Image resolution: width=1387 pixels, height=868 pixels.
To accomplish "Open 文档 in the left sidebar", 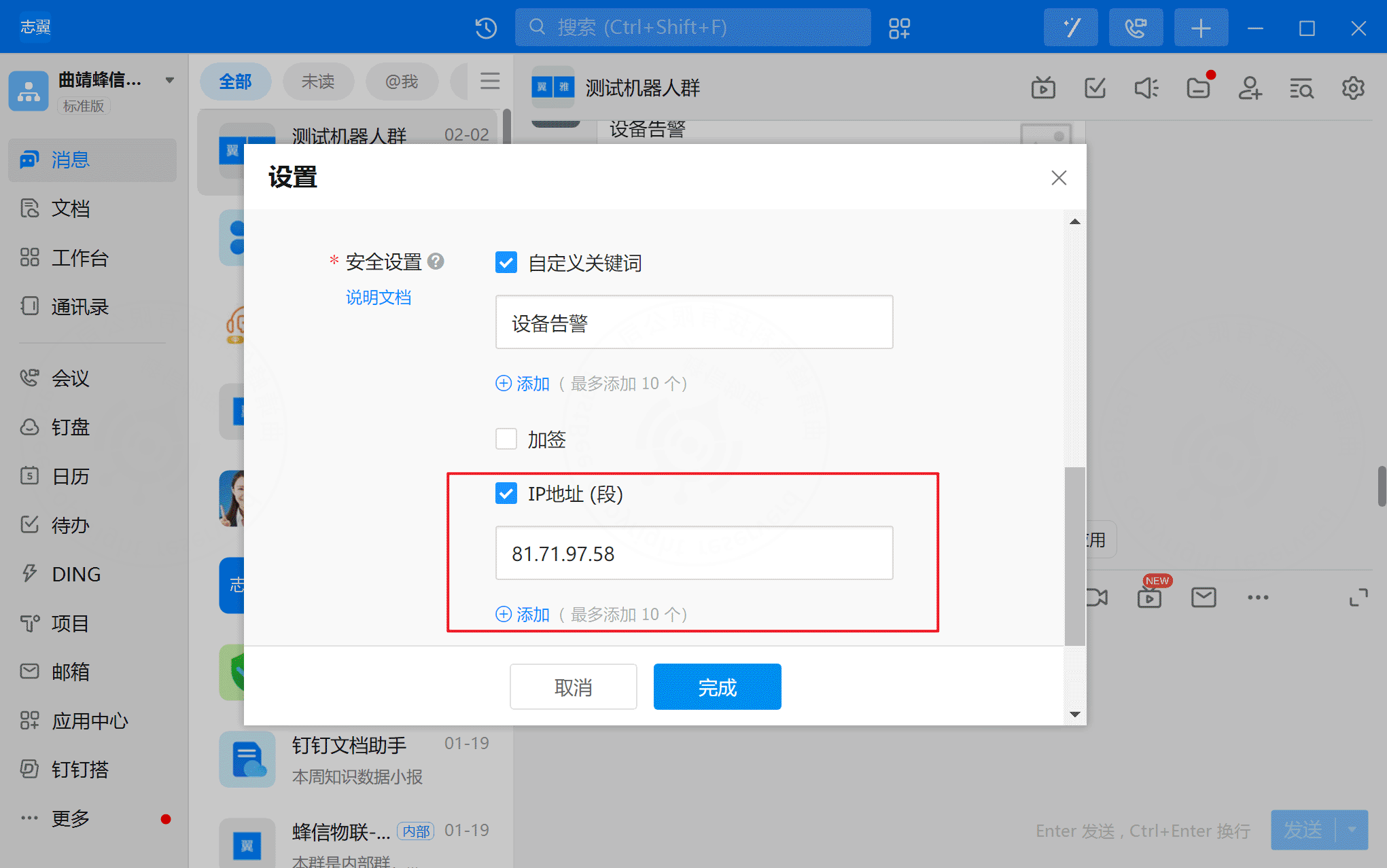I will coord(92,209).
